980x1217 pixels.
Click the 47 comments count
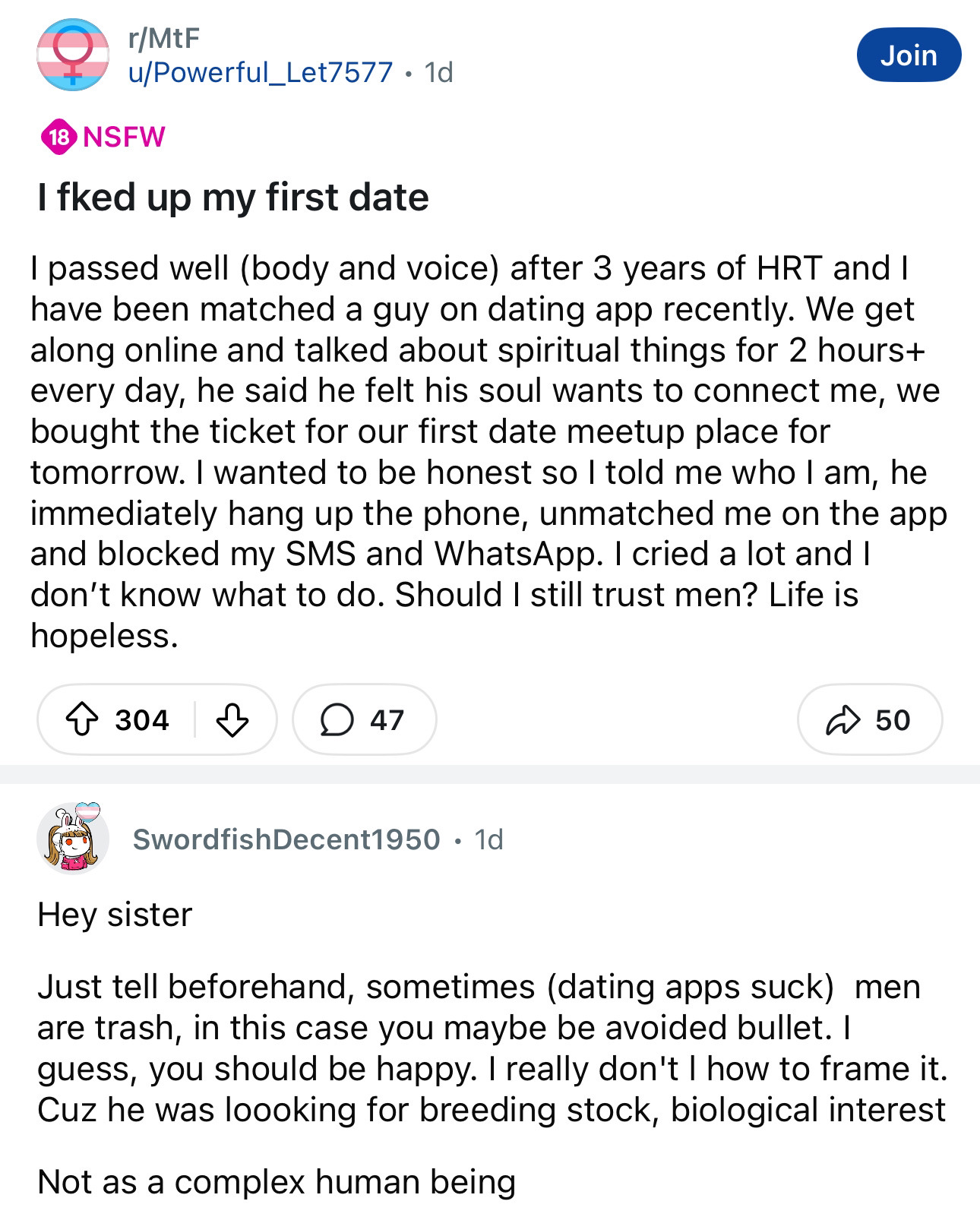tap(387, 719)
